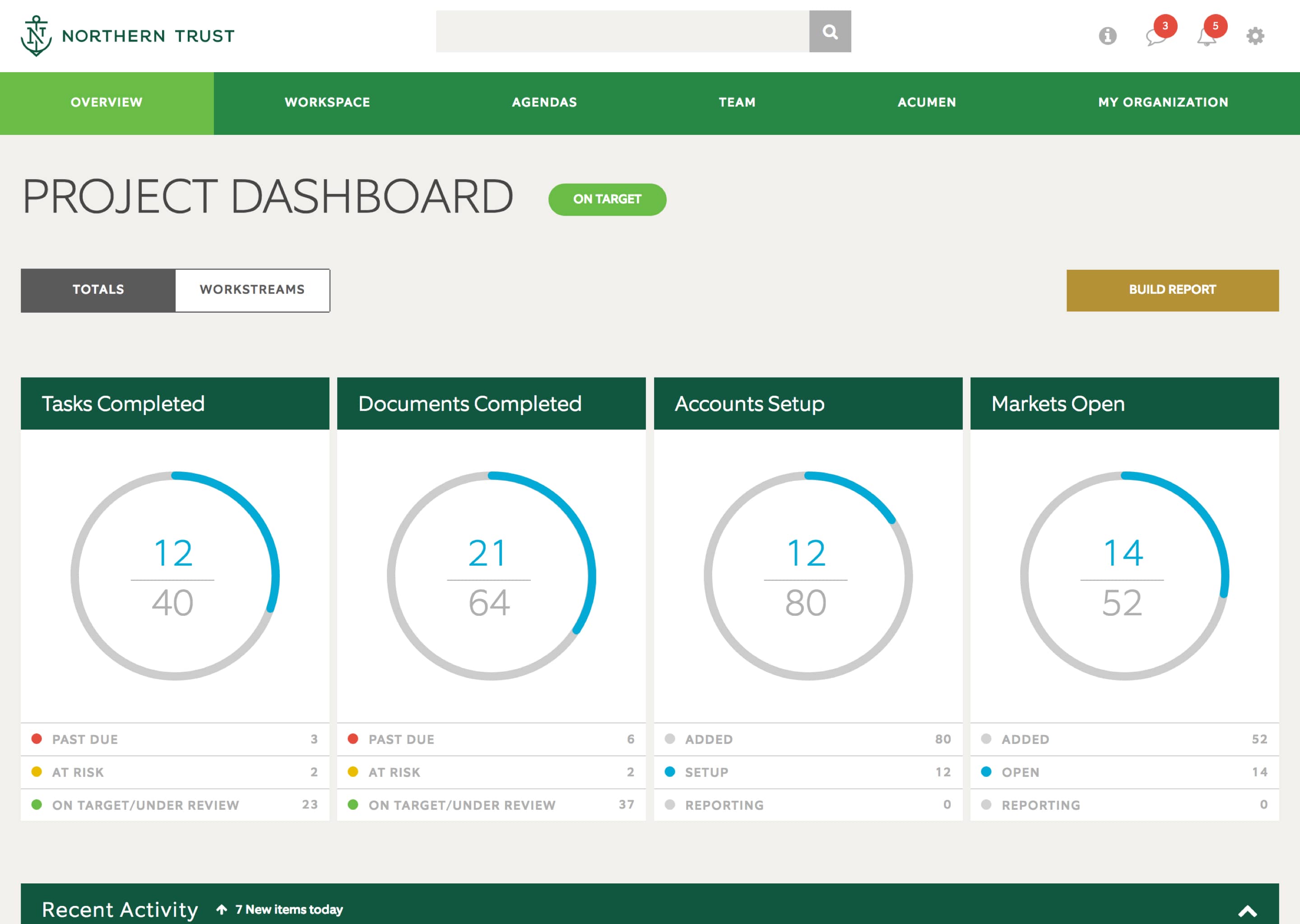This screenshot has height=924, width=1300.
Task: Collapse Recent Activity using chevron
Action: click(x=1247, y=911)
